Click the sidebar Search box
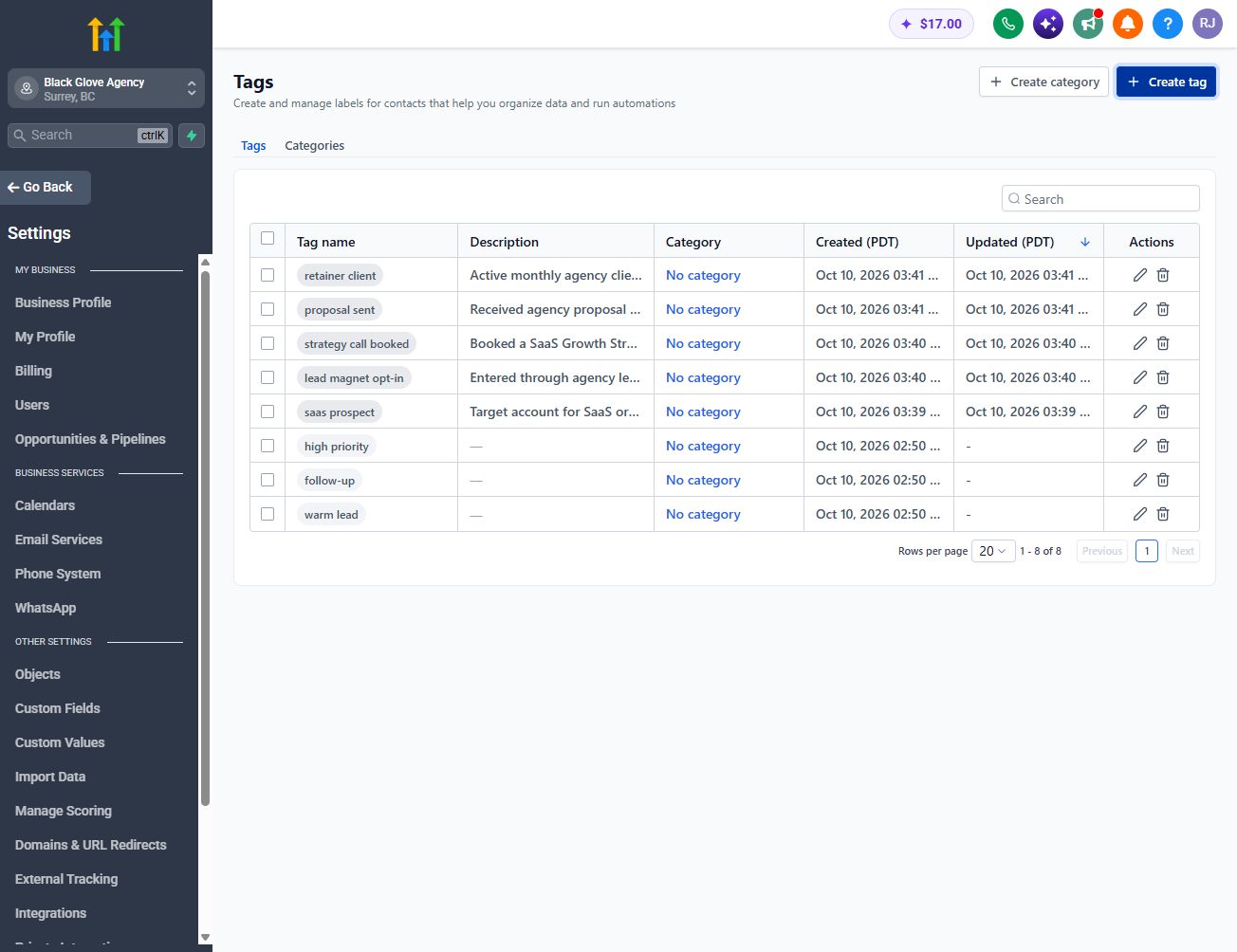This screenshot has width=1237, height=952. point(90,136)
